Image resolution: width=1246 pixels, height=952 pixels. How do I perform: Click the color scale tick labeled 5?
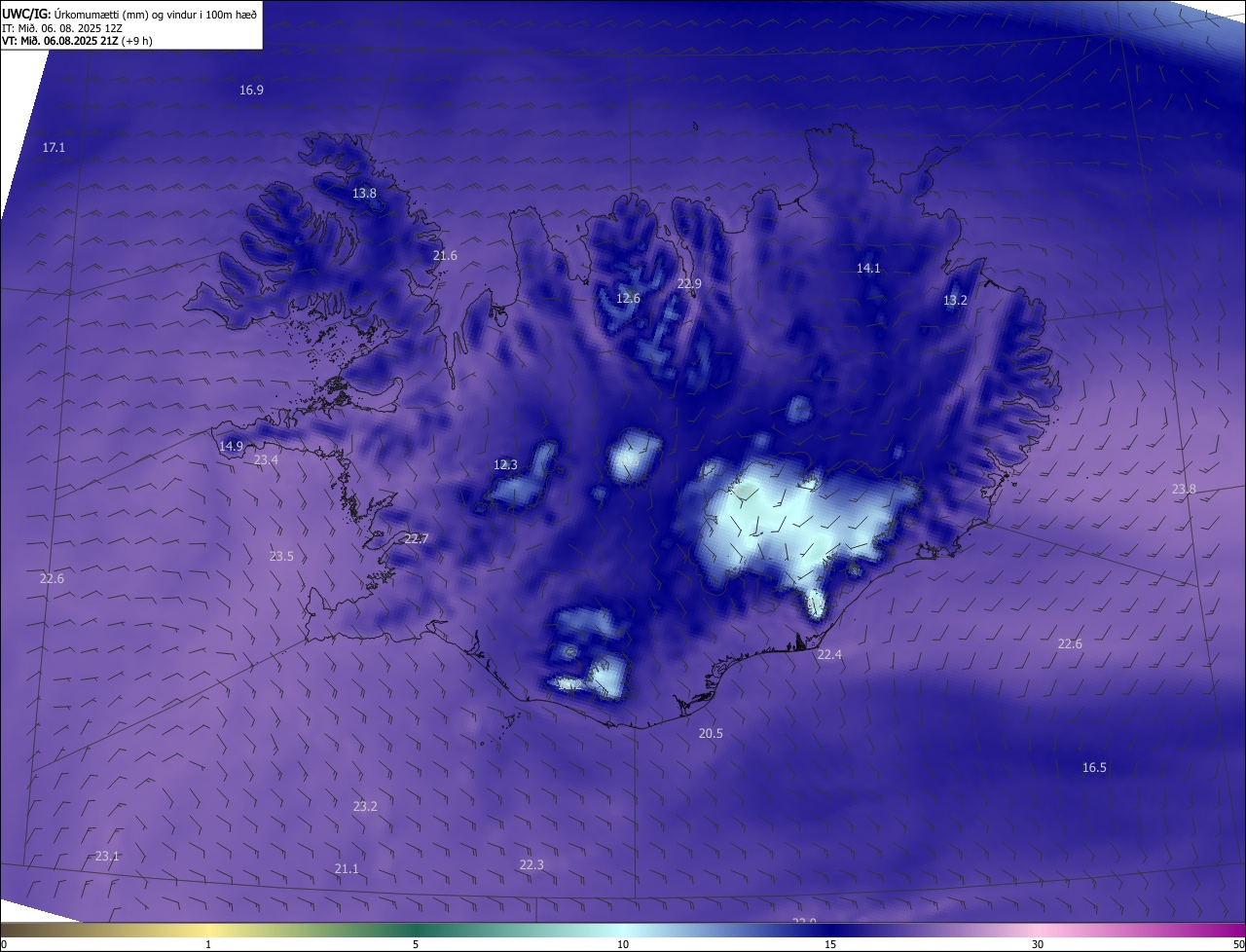(416, 944)
